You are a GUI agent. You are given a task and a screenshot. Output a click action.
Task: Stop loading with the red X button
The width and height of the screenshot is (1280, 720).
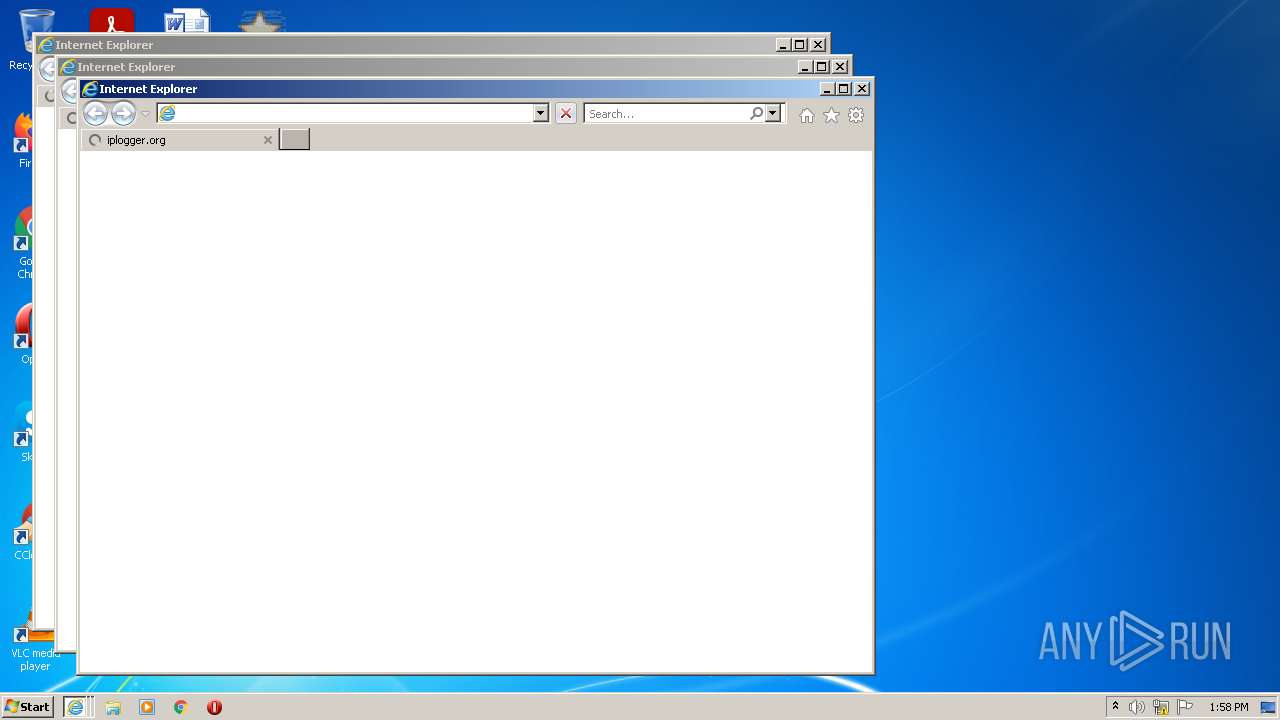pos(566,113)
